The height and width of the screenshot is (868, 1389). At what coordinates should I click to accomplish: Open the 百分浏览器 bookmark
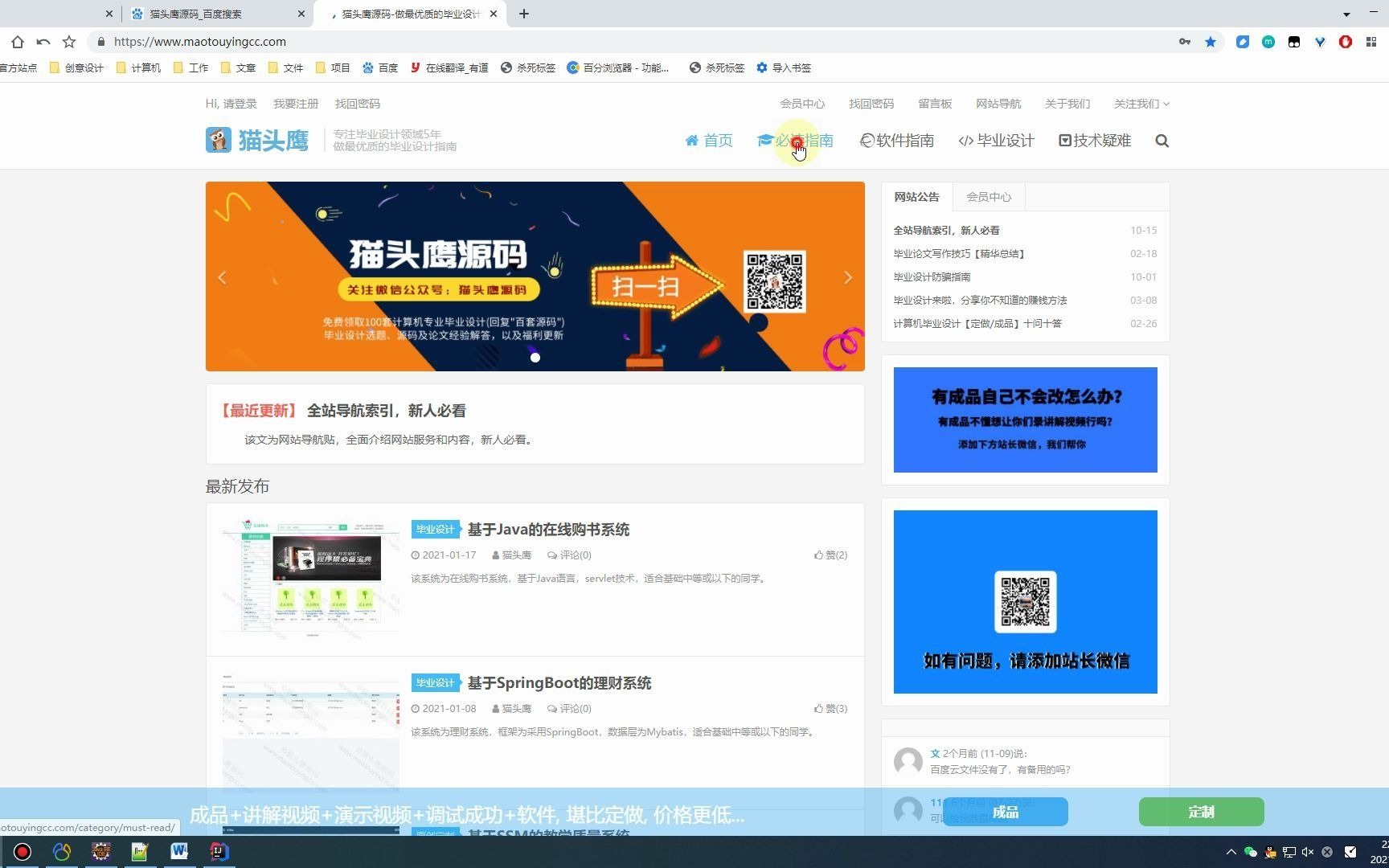(x=617, y=68)
